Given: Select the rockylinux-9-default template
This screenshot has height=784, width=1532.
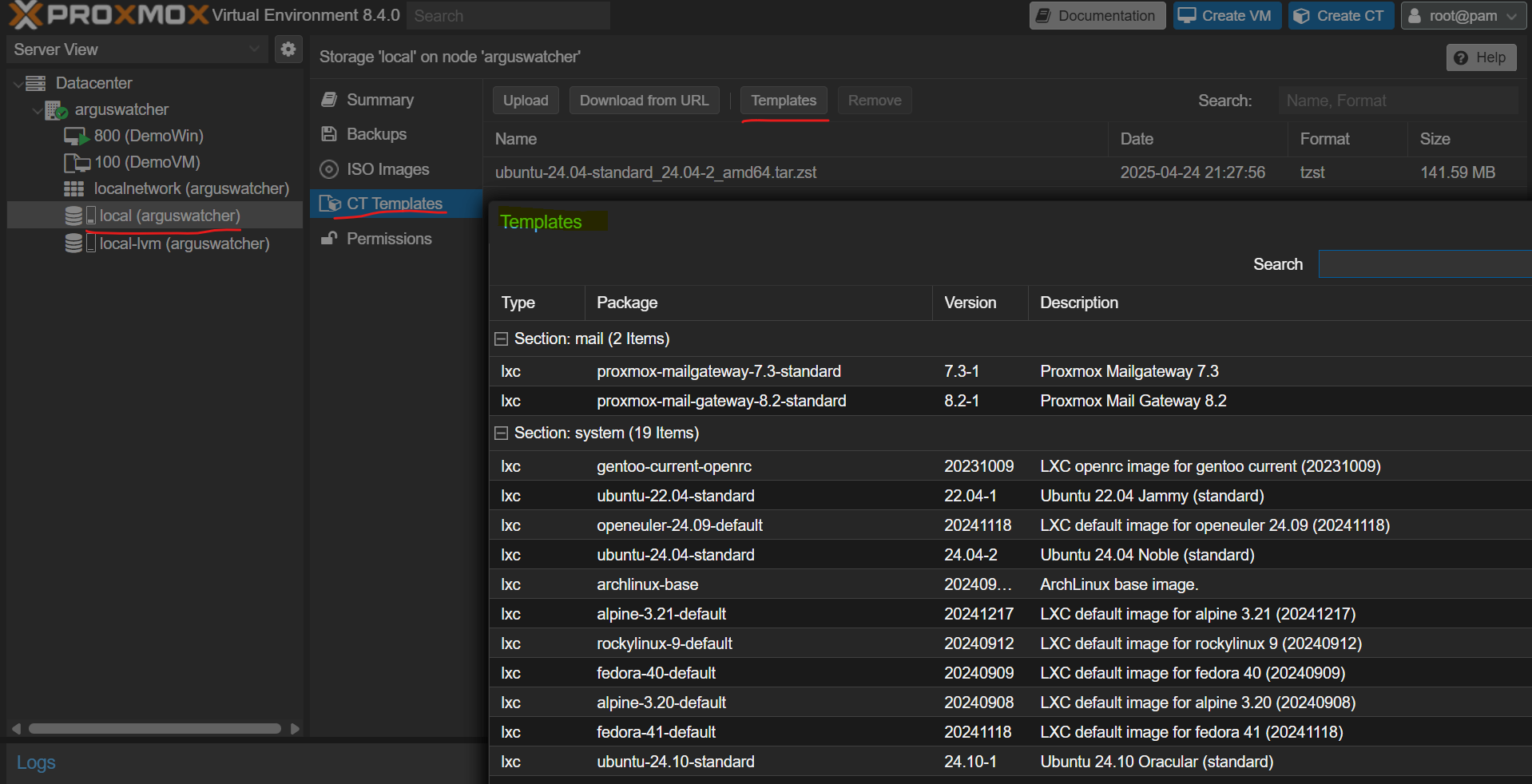Looking at the screenshot, I should tap(1010, 644).
